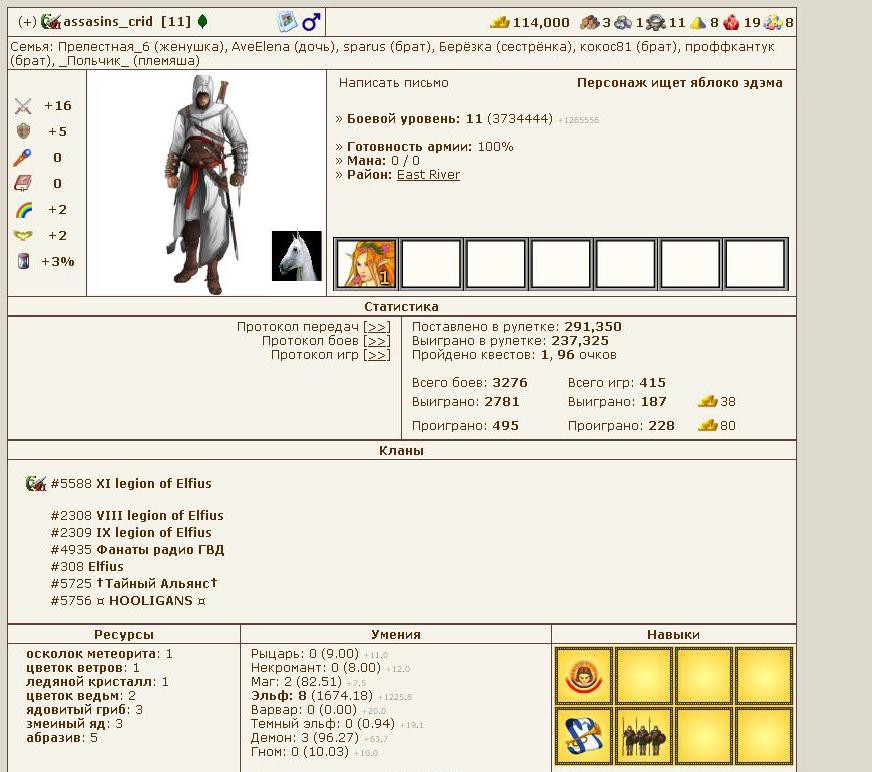The width and height of the screenshot is (872, 772).
Task: Click the crossed swords attack icon
Action: click(x=23, y=106)
